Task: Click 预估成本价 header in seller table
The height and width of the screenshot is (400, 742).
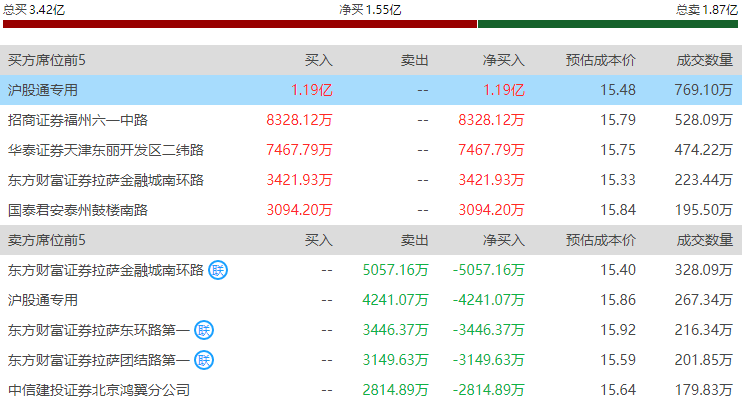Action: (601, 240)
